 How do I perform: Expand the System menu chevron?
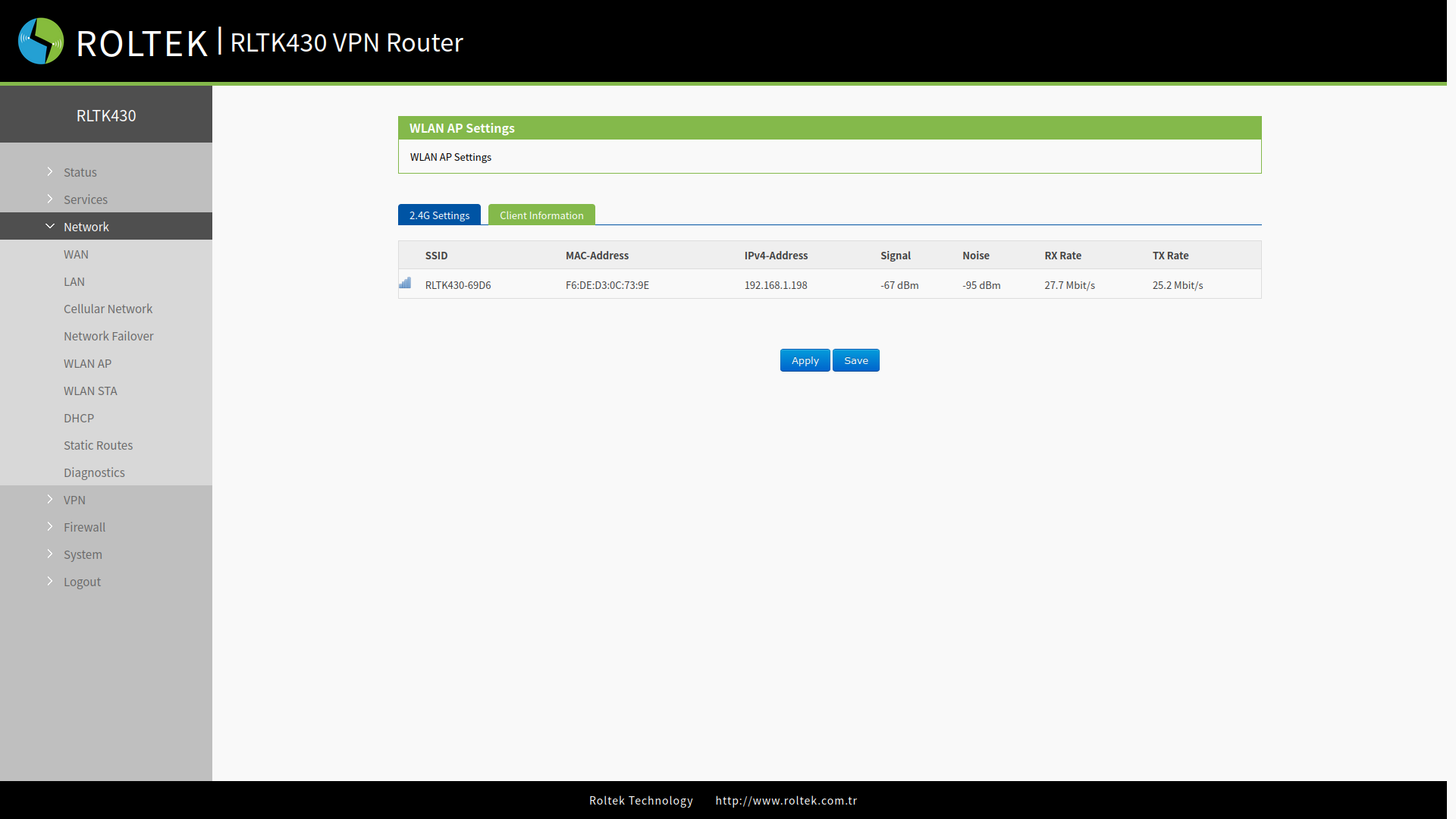coord(50,554)
